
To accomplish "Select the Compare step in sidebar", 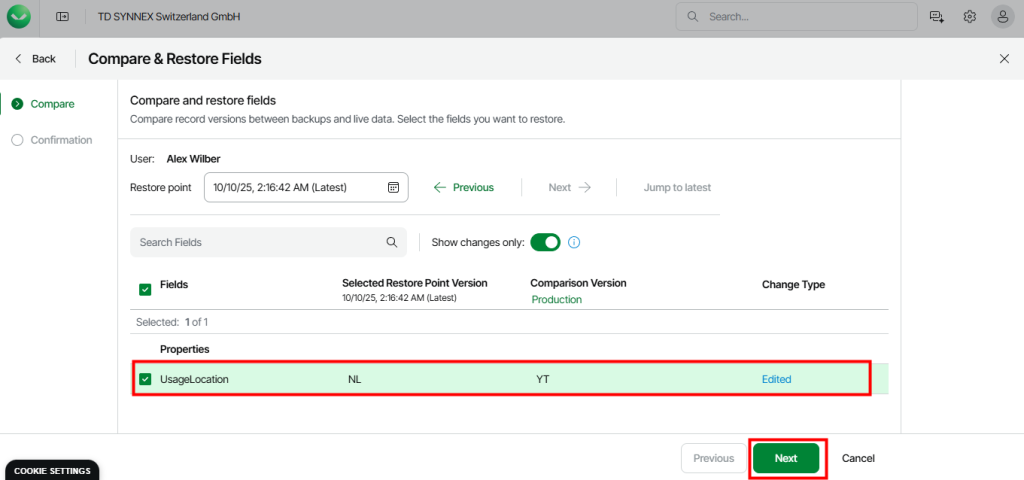I will click(x=52, y=104).
